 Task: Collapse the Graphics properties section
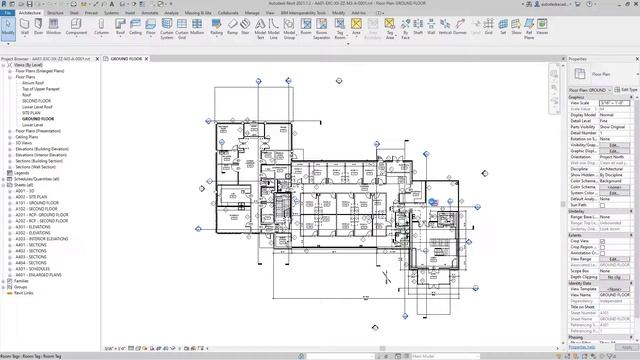pos(631,97)
